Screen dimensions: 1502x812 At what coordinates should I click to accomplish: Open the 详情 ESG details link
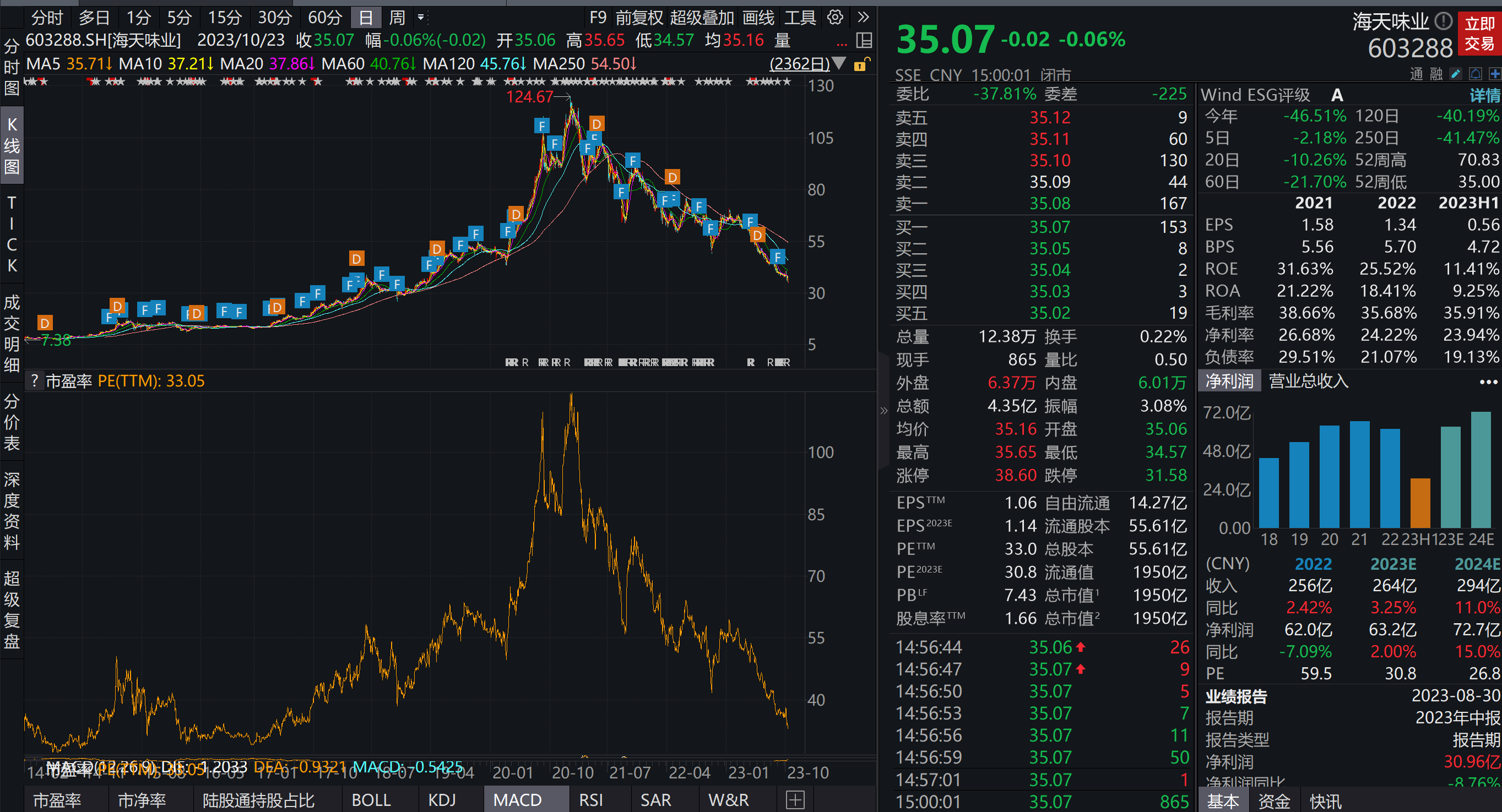1484,95
